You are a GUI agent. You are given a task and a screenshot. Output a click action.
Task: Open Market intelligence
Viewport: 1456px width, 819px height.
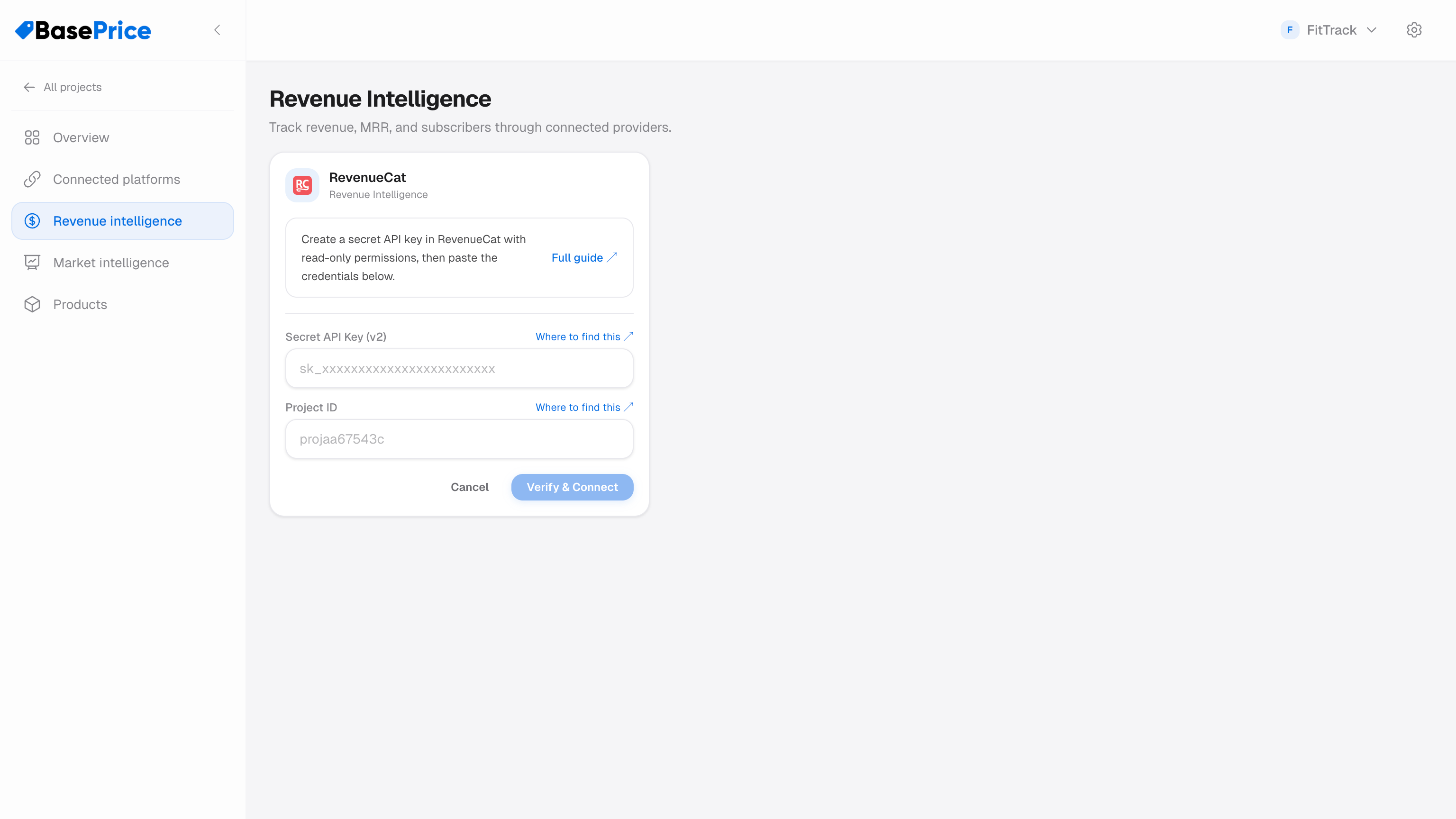[123, 263]
